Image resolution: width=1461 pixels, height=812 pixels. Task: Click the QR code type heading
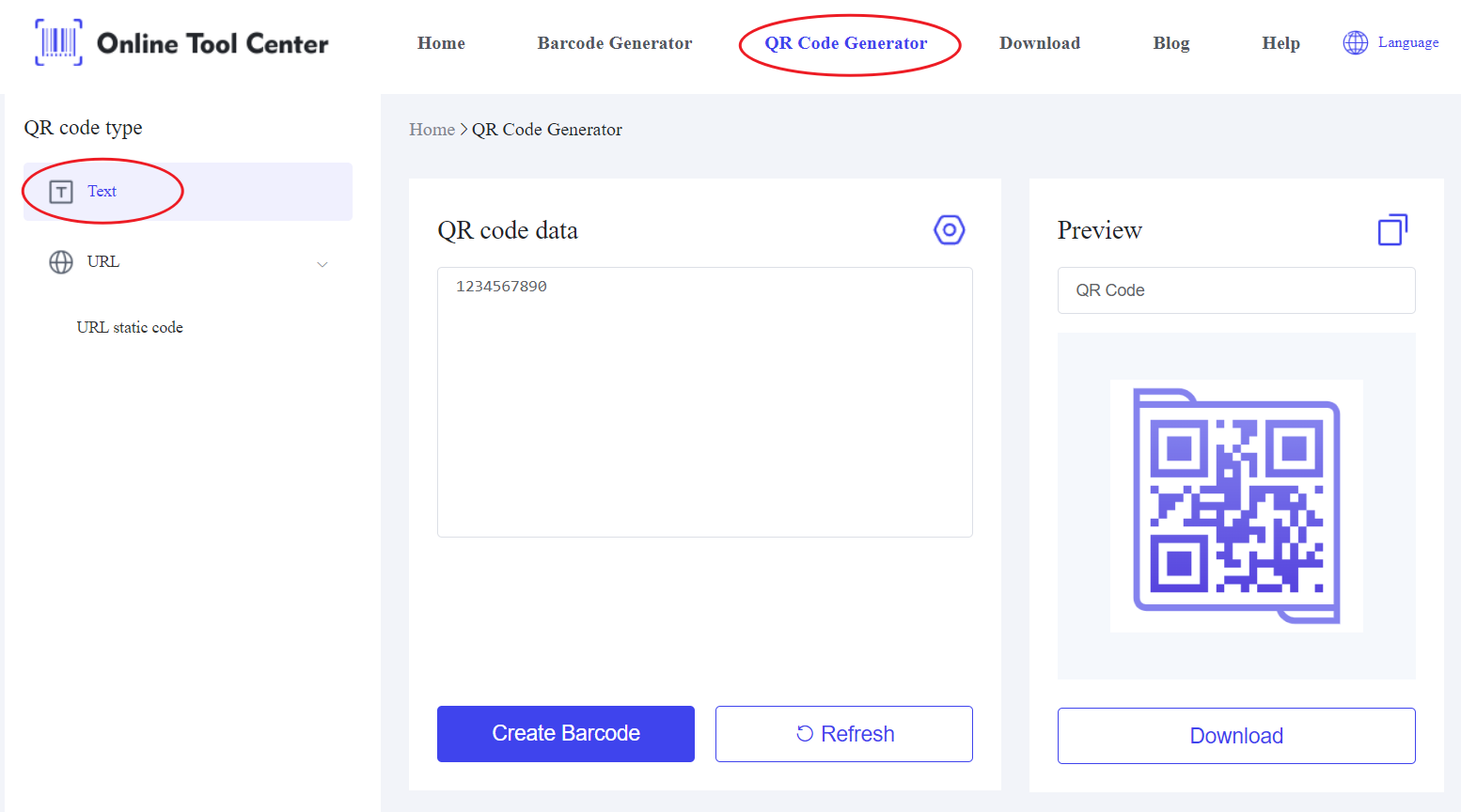click(x=83, y=128)
